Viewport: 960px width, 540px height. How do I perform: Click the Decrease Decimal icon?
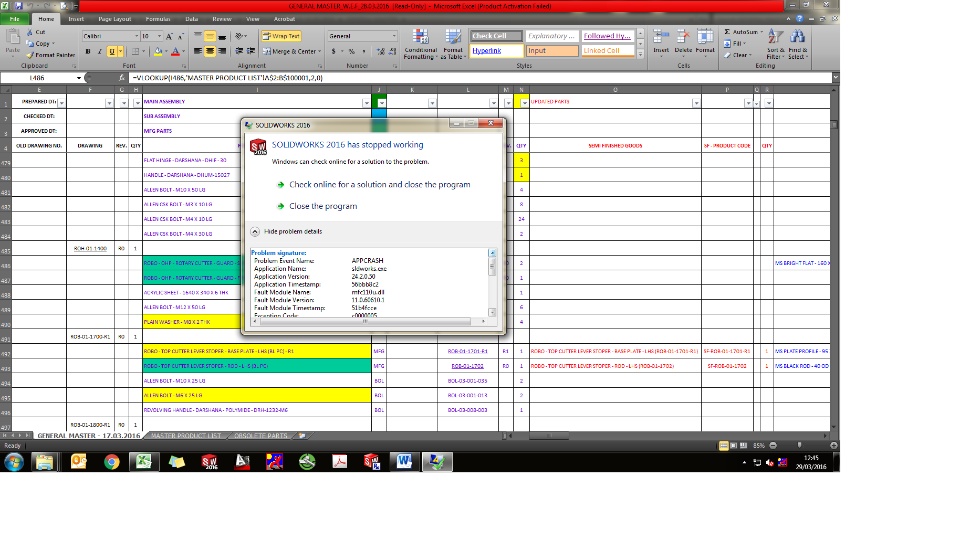[x=392, y=51]
